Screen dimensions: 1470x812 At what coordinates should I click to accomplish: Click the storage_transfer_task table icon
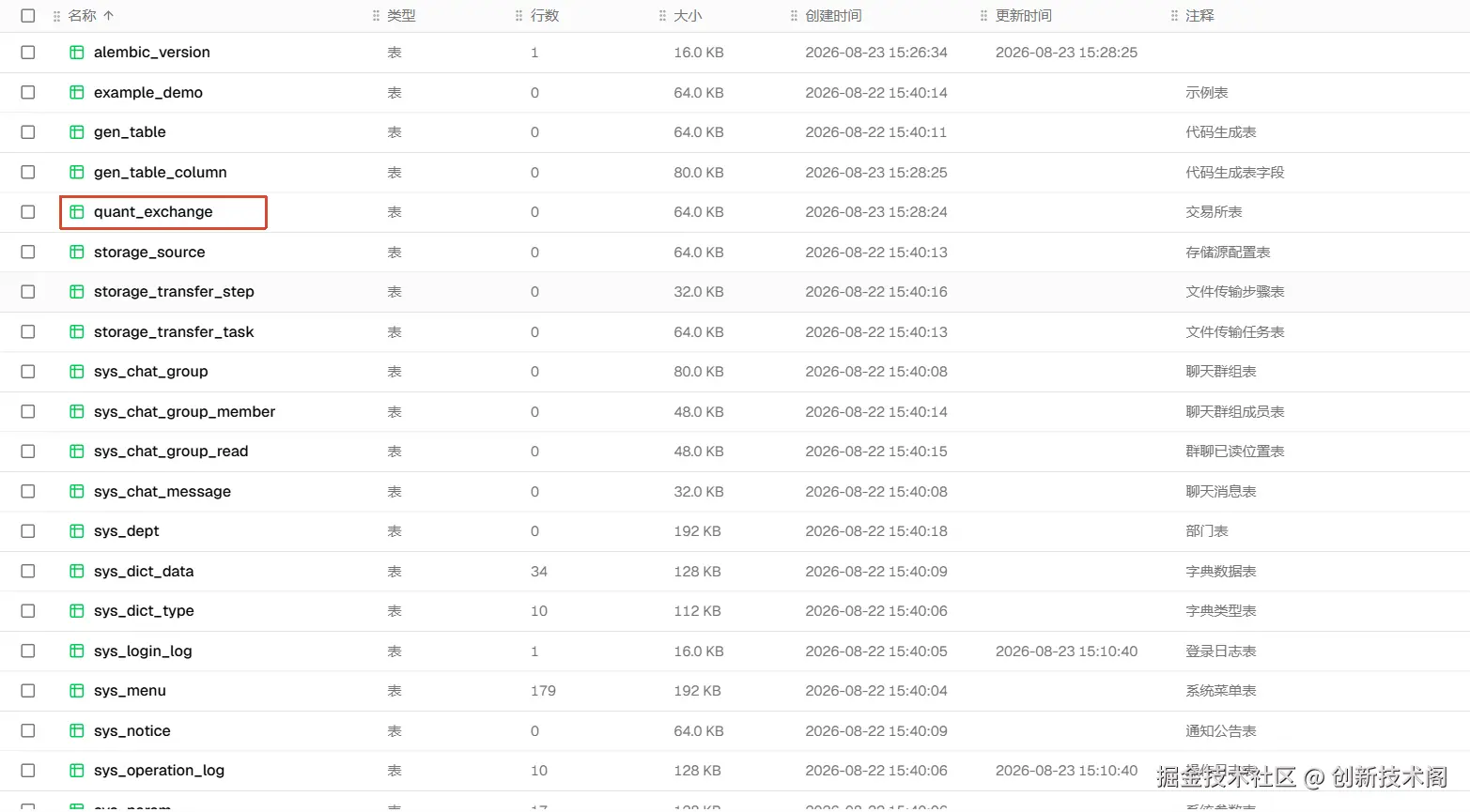[77, 332]
